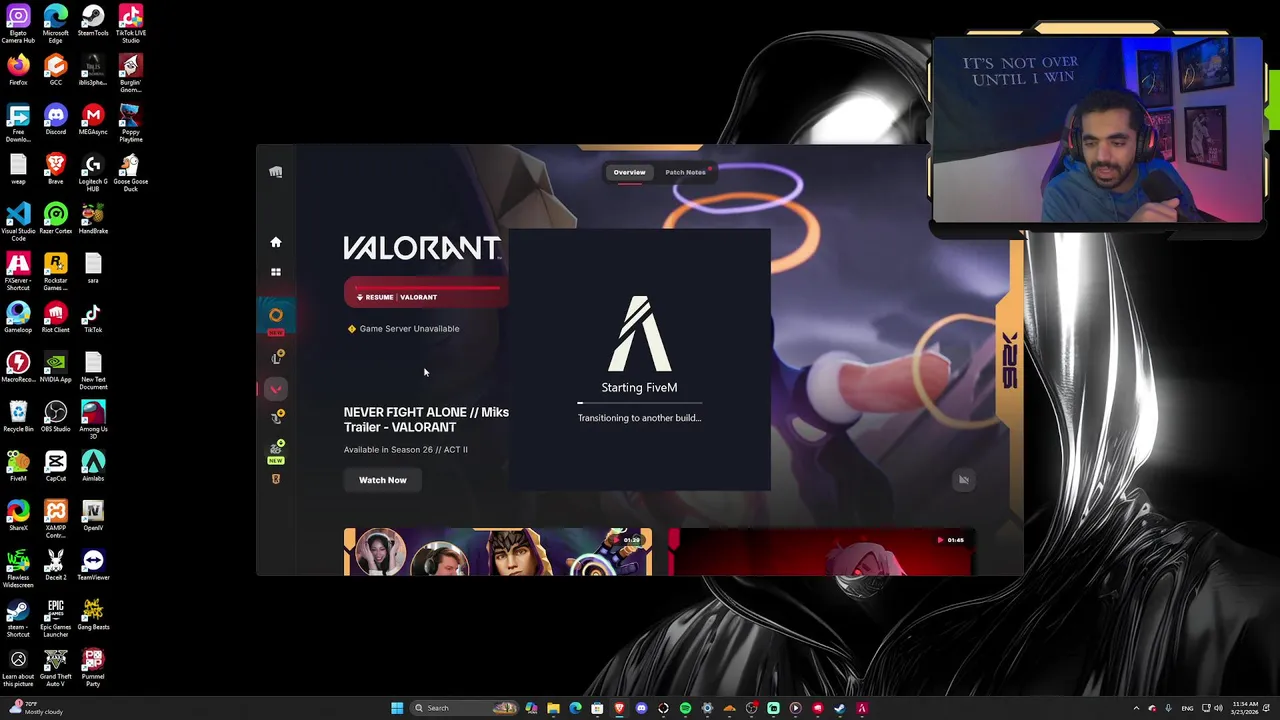Open GCC desktop shortcut
Screen dimensions: 1280x720
point(56,71)
